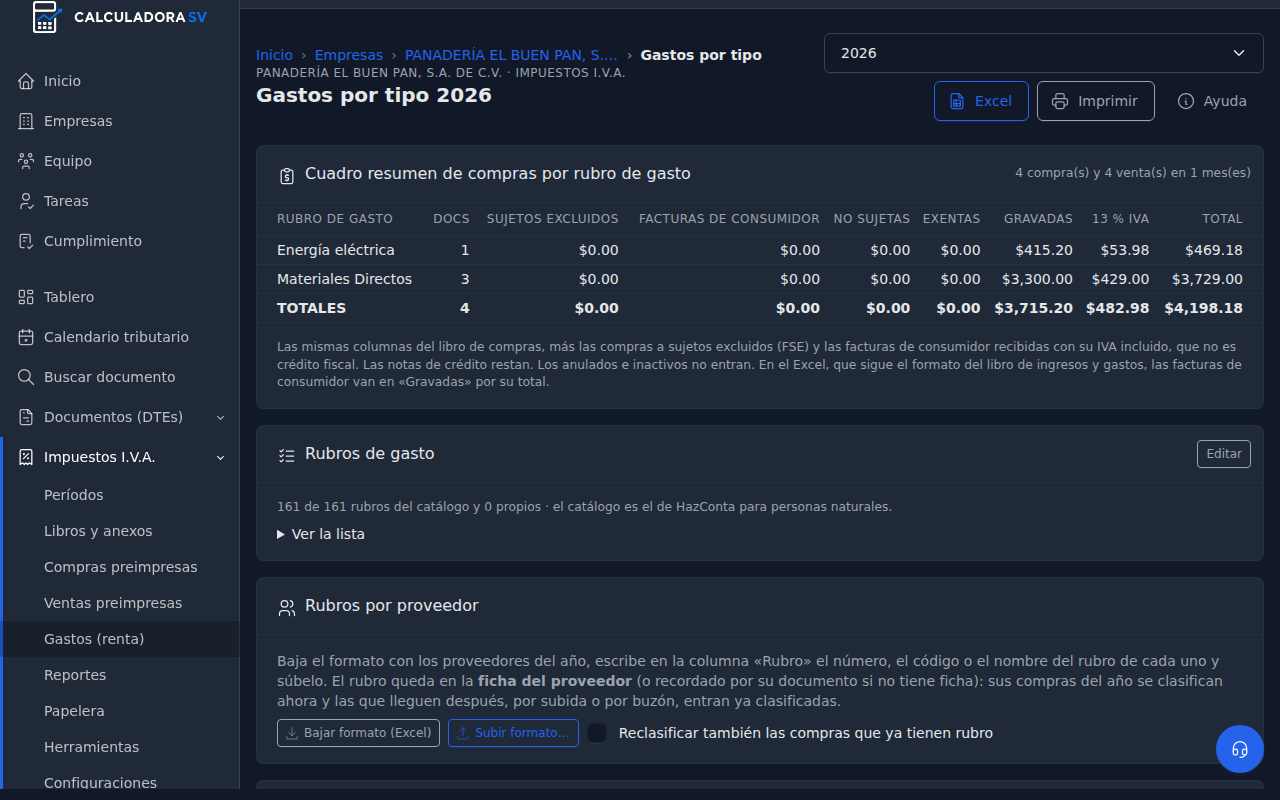This screenshot has height=800, width=1280.
Task: Click the building icon beside Empresas
Action: tap(26, 121)
